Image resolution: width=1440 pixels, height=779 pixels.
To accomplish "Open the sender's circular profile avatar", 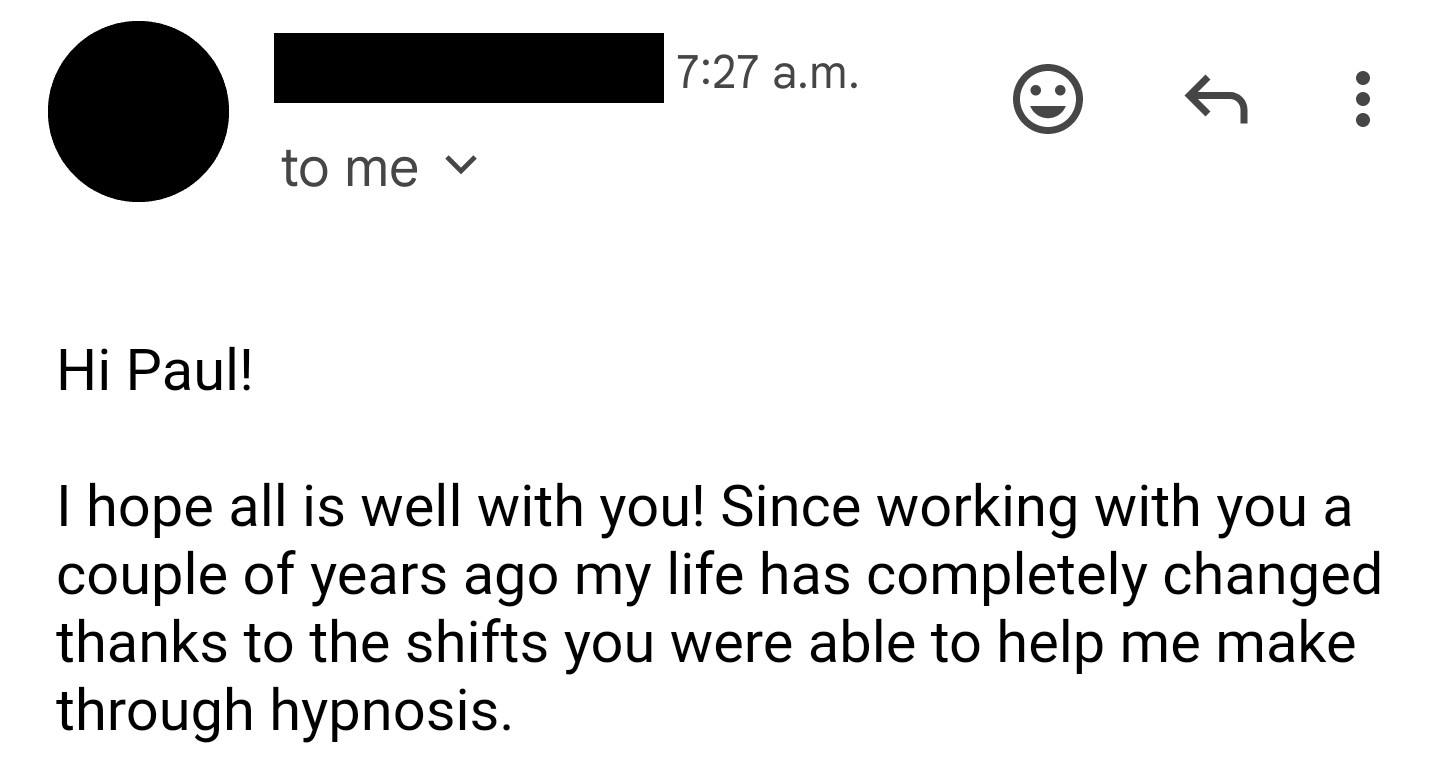I will pyautogui.click(x=138, y=111).
